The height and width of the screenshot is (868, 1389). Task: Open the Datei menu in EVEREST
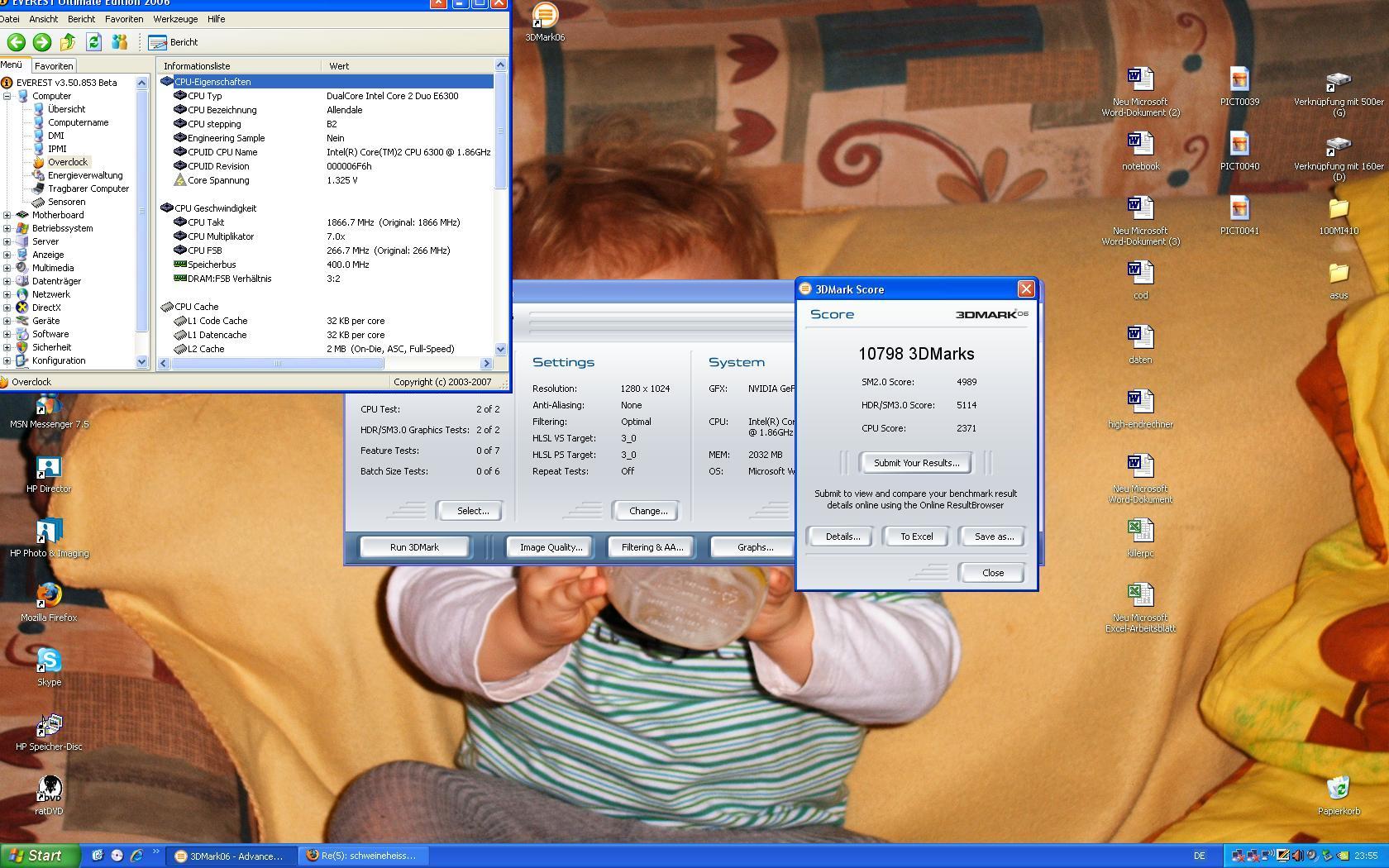[x=9, y=18]
